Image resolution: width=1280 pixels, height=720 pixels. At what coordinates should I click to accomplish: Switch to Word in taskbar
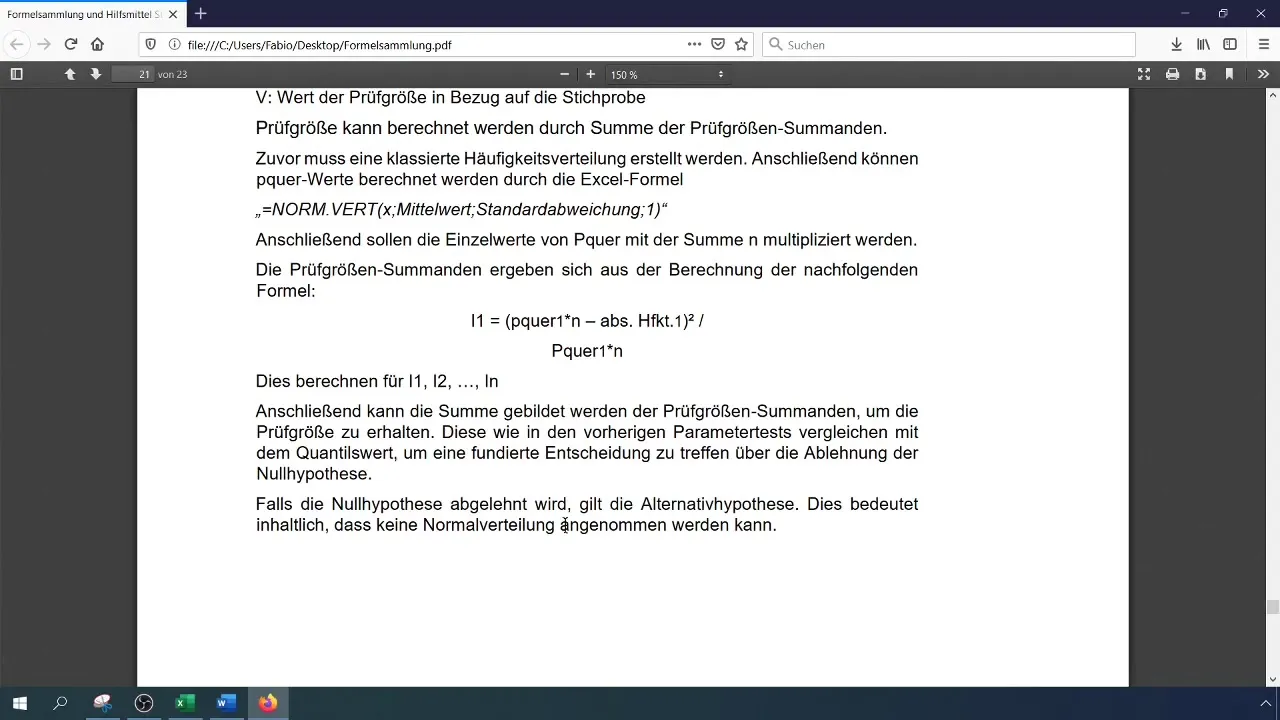(226, 703)
